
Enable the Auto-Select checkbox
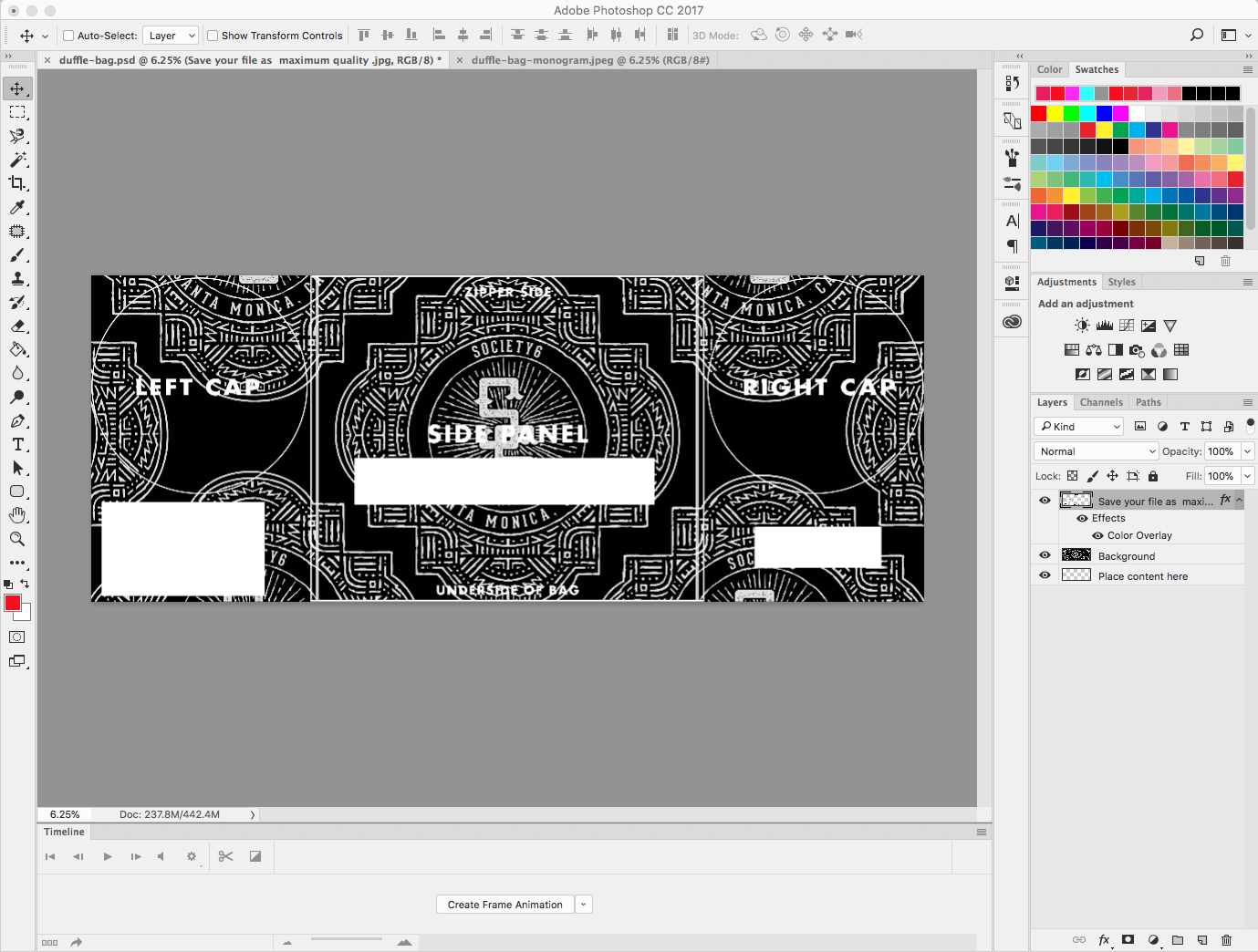pos(68,36)
